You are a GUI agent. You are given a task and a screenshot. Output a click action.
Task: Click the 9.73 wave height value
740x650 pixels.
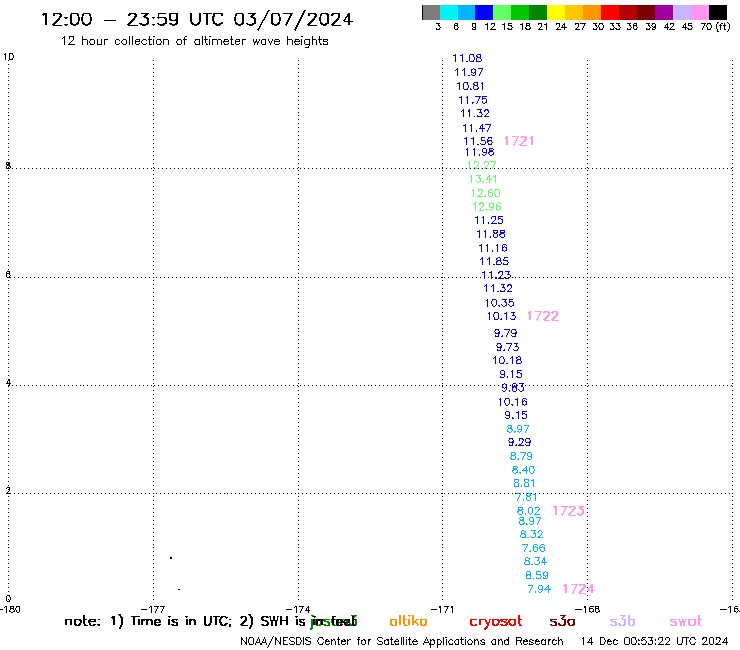point(507,347)
